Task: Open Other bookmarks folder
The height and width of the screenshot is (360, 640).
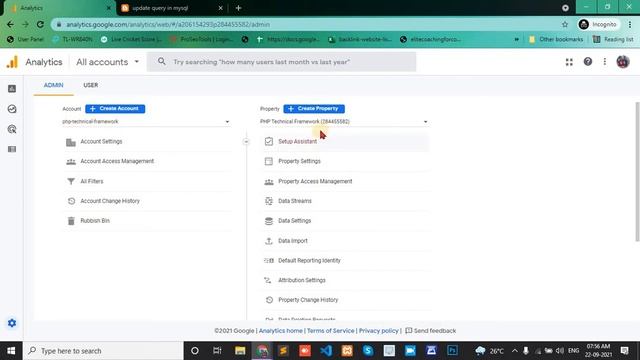Action: (556, 39)
